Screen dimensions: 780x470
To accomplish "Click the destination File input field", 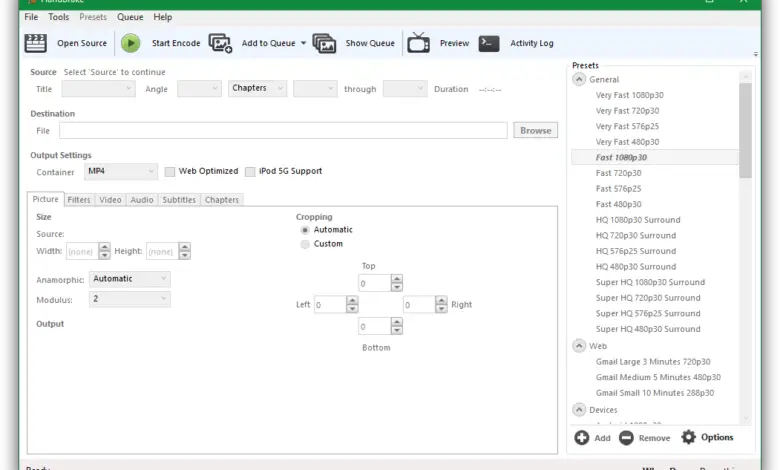I will coord(284,130).
